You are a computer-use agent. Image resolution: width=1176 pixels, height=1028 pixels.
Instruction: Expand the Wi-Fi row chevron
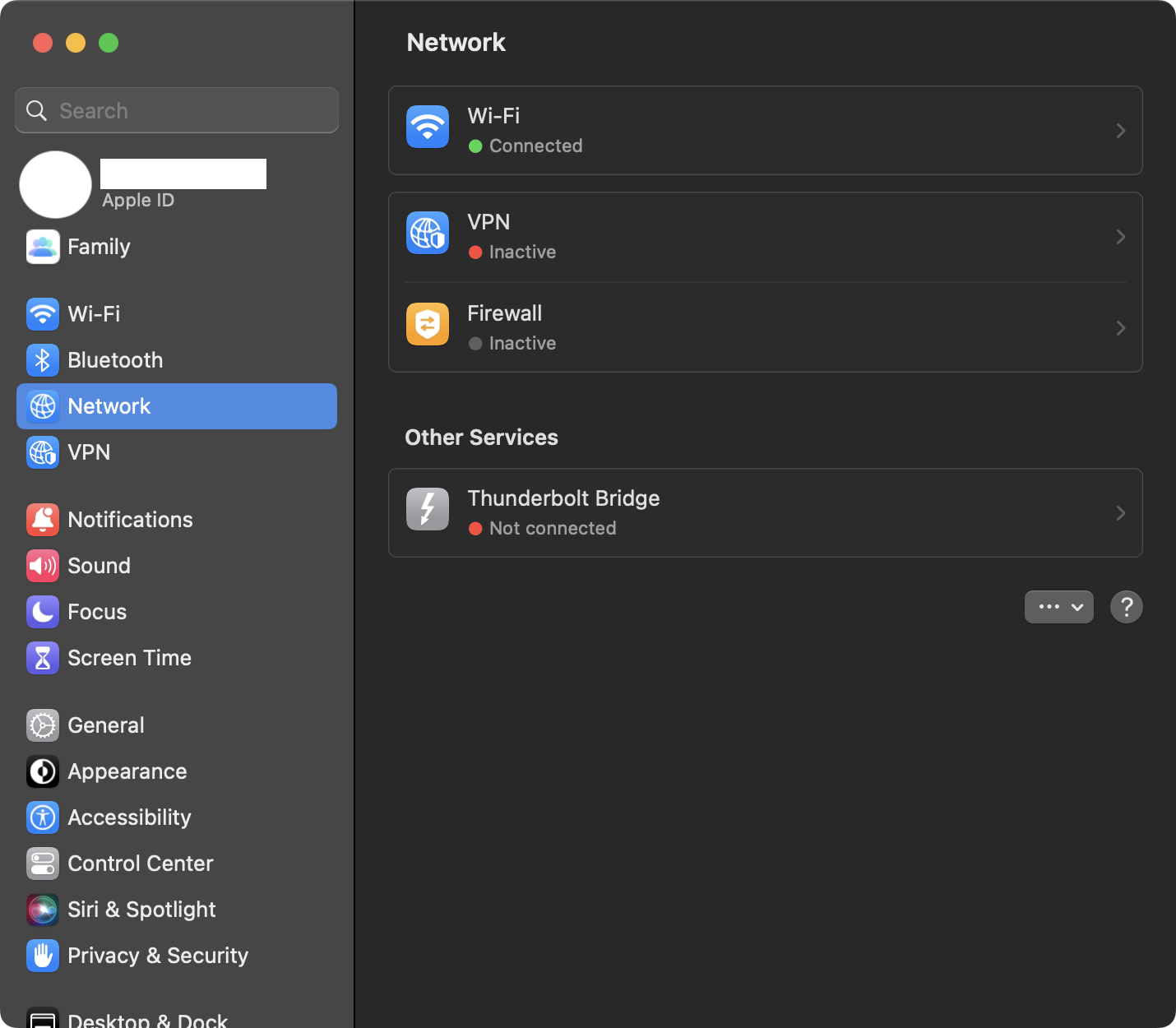1120,131
